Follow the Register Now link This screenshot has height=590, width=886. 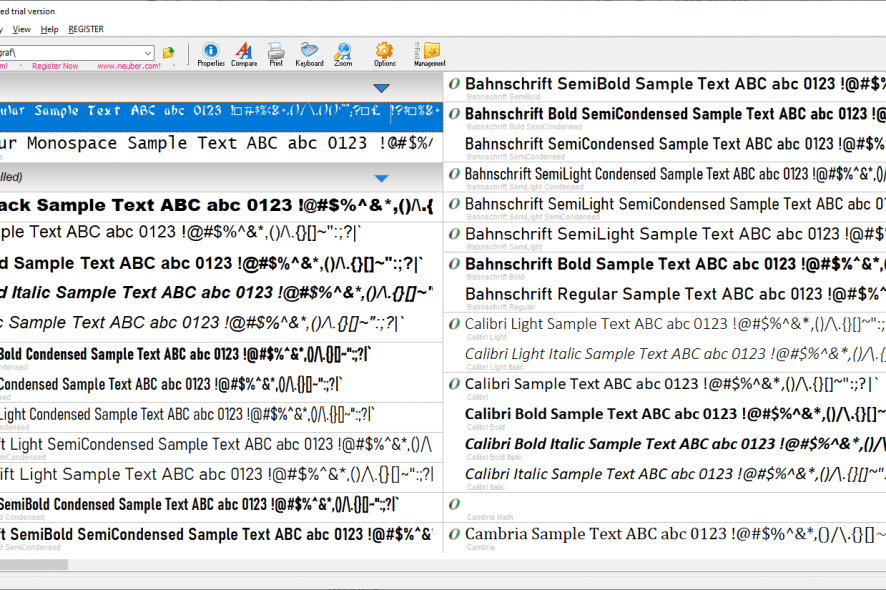tap(55, 66)
